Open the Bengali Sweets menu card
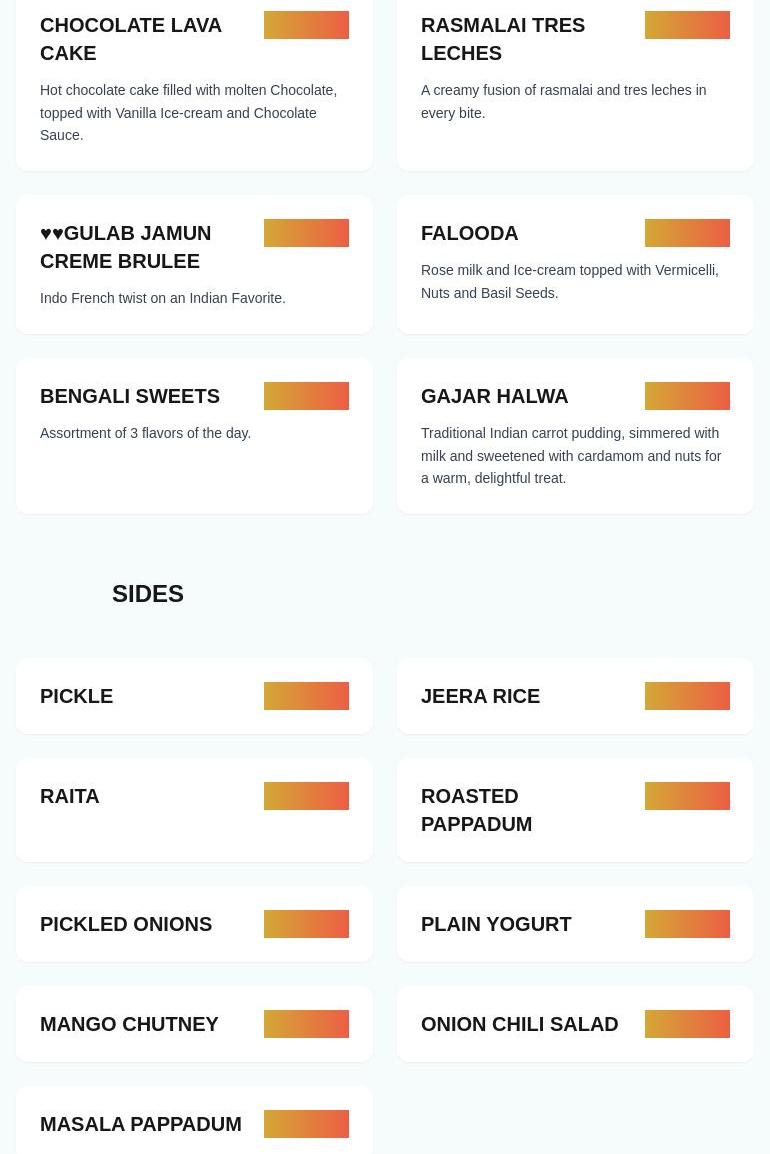The image size is (770, 1154). click(194, 436)
